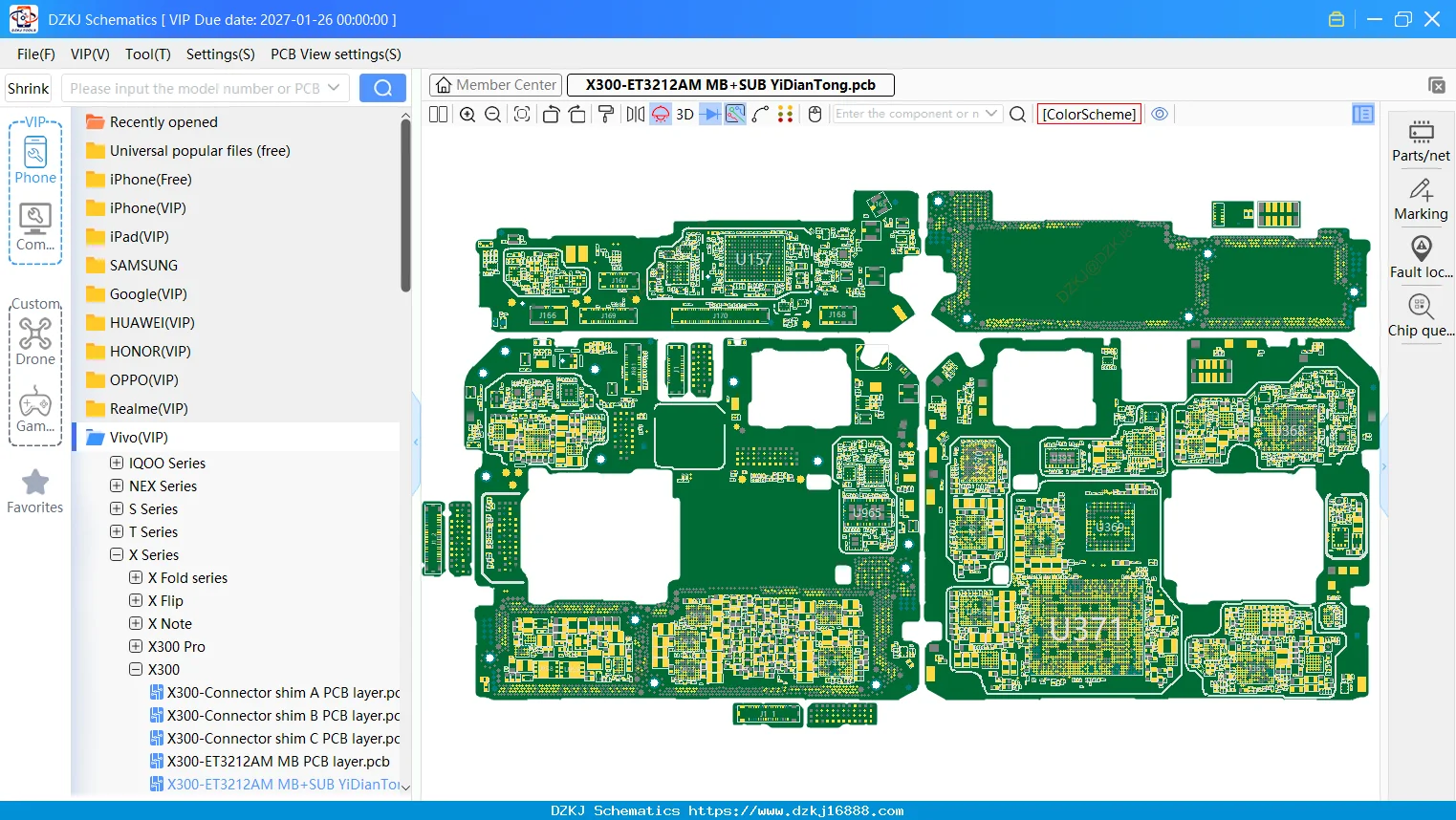1456x820 pixels.
Task: Mirror the PCB board view
Action: 636,115
